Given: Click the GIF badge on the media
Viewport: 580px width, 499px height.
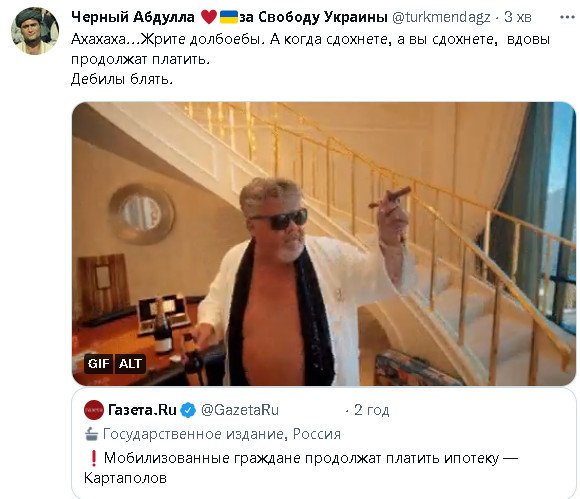Looking at the screenshot, I should tap(98, 364).
